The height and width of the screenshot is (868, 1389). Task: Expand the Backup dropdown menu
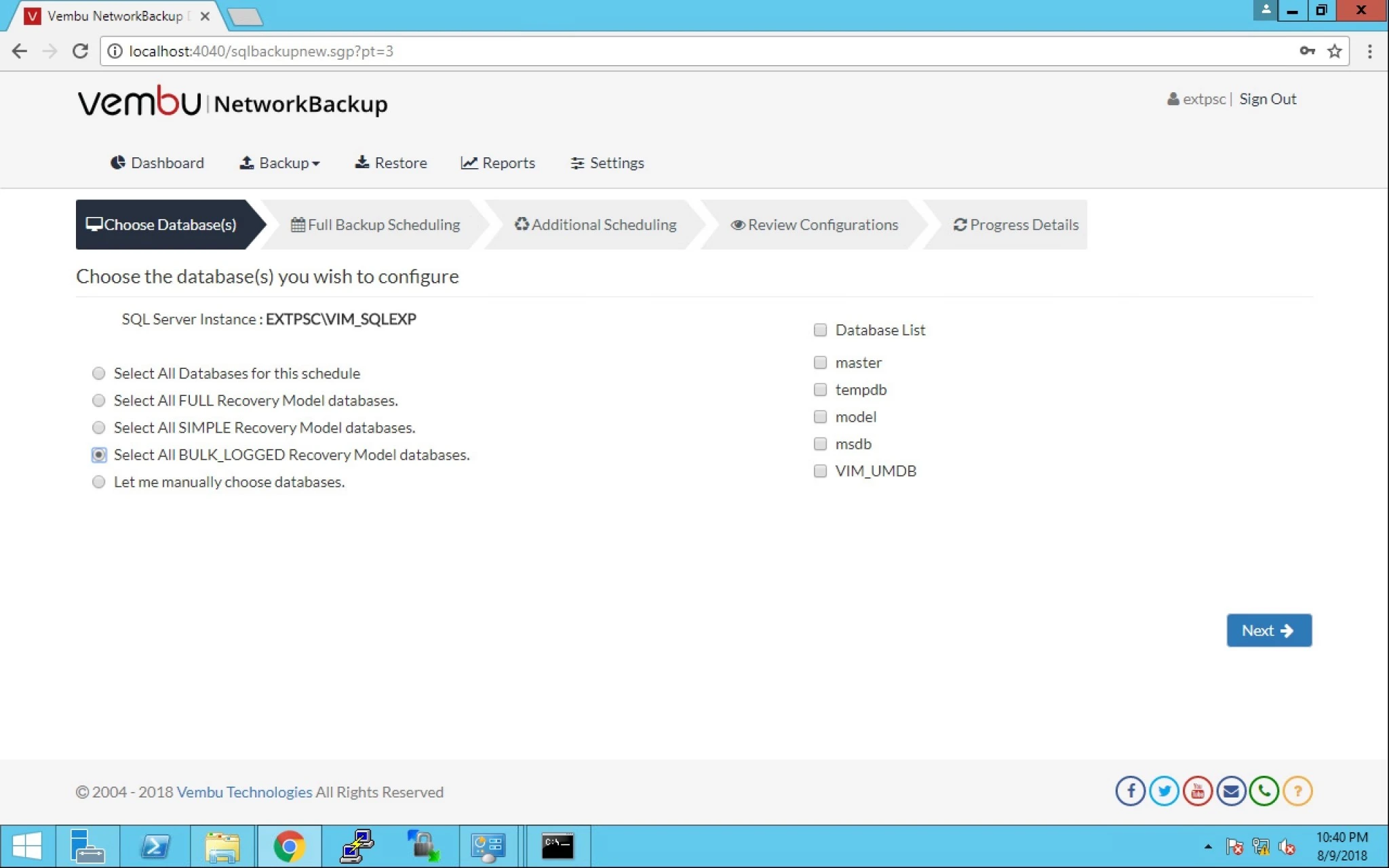pos(279,163)
